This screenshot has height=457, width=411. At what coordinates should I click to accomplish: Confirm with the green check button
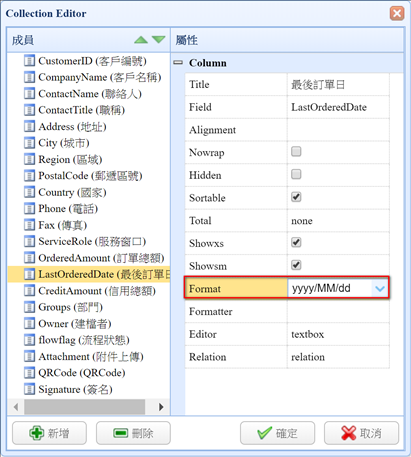[x=277, y=433]
